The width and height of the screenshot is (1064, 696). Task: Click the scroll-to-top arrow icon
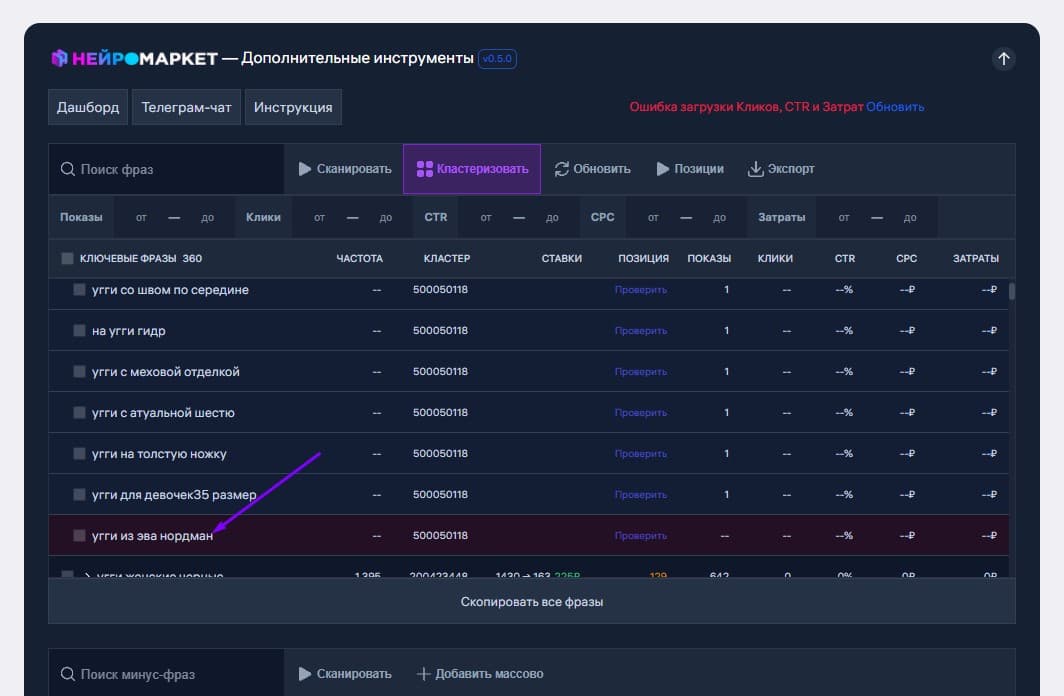pos(1004,59)
